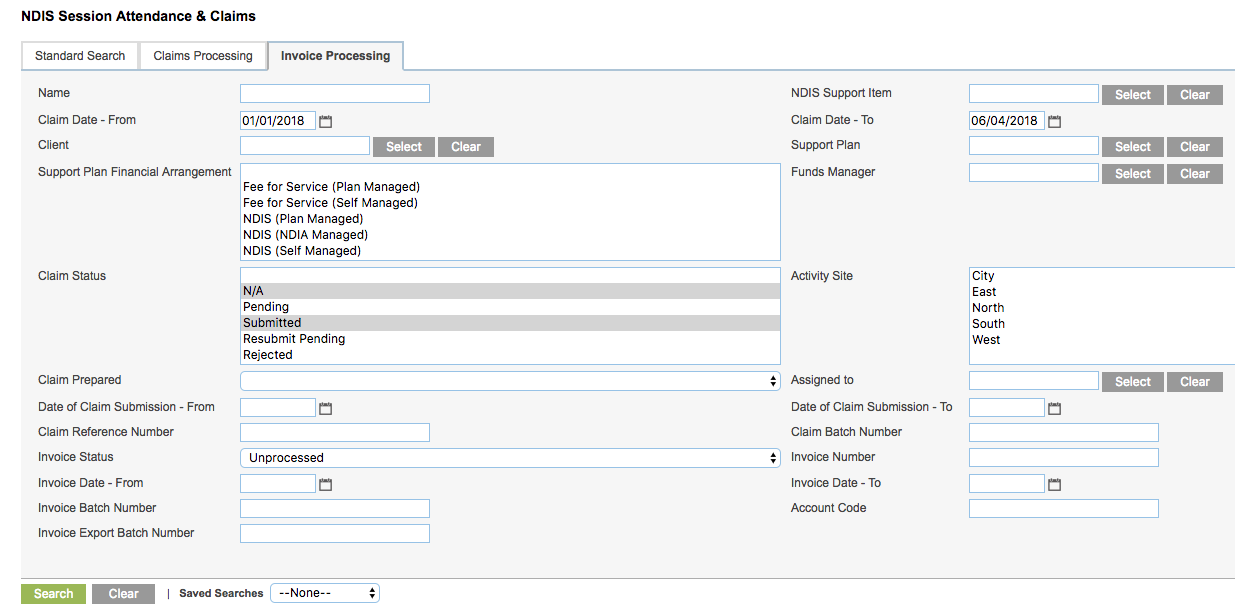Click the Assigned to text field

click(x=1034, y=381)
